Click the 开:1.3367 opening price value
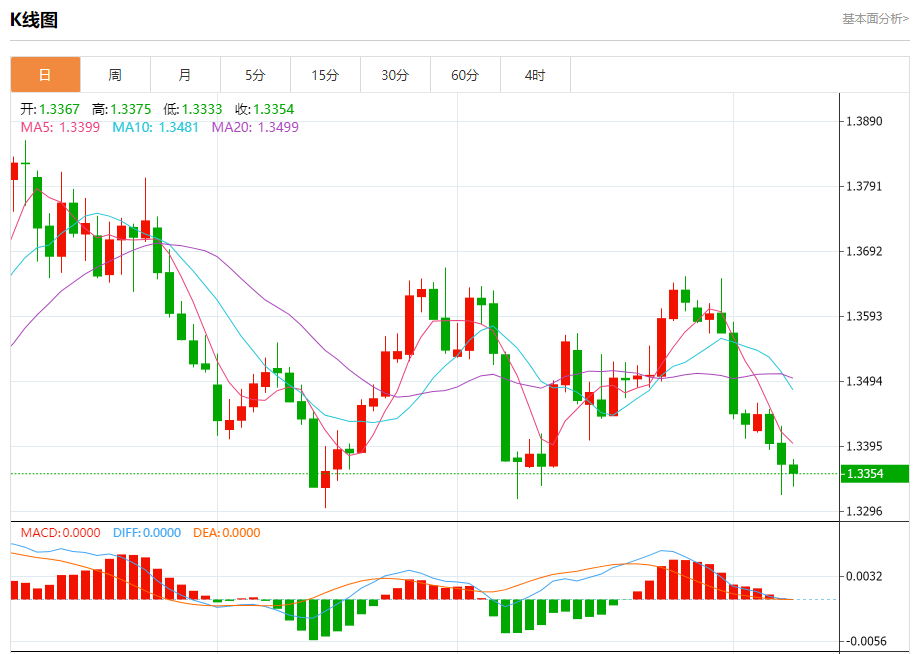 [x=50, y=109]
